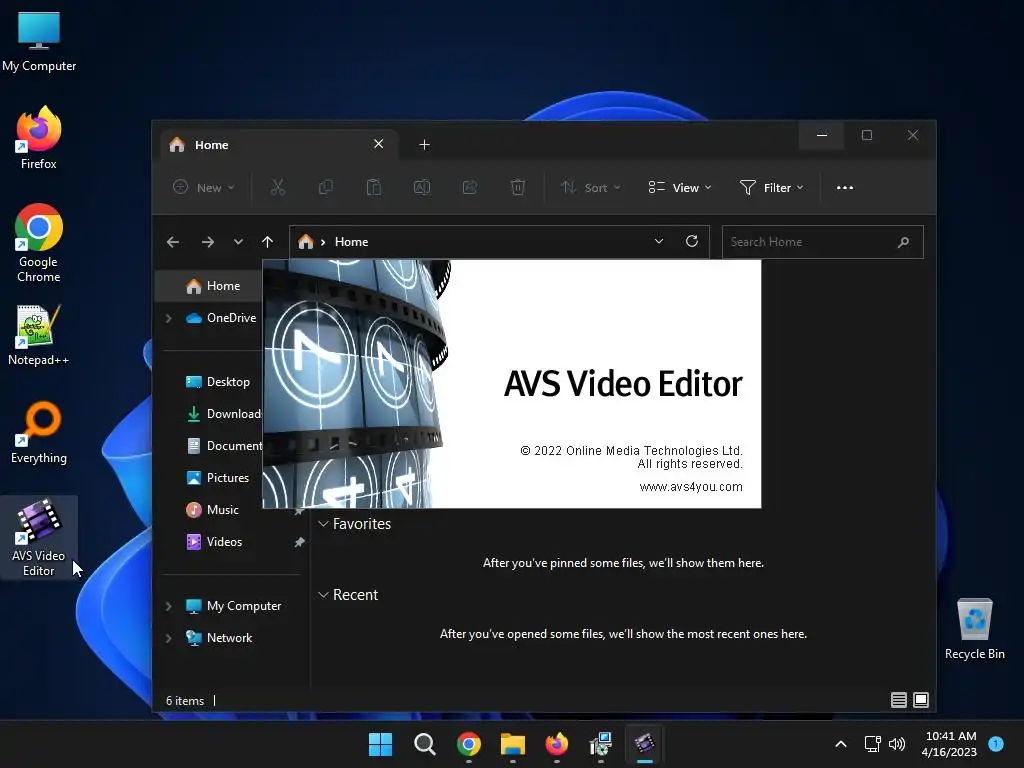Open the Windows Start button

click(x=380, y=744)
